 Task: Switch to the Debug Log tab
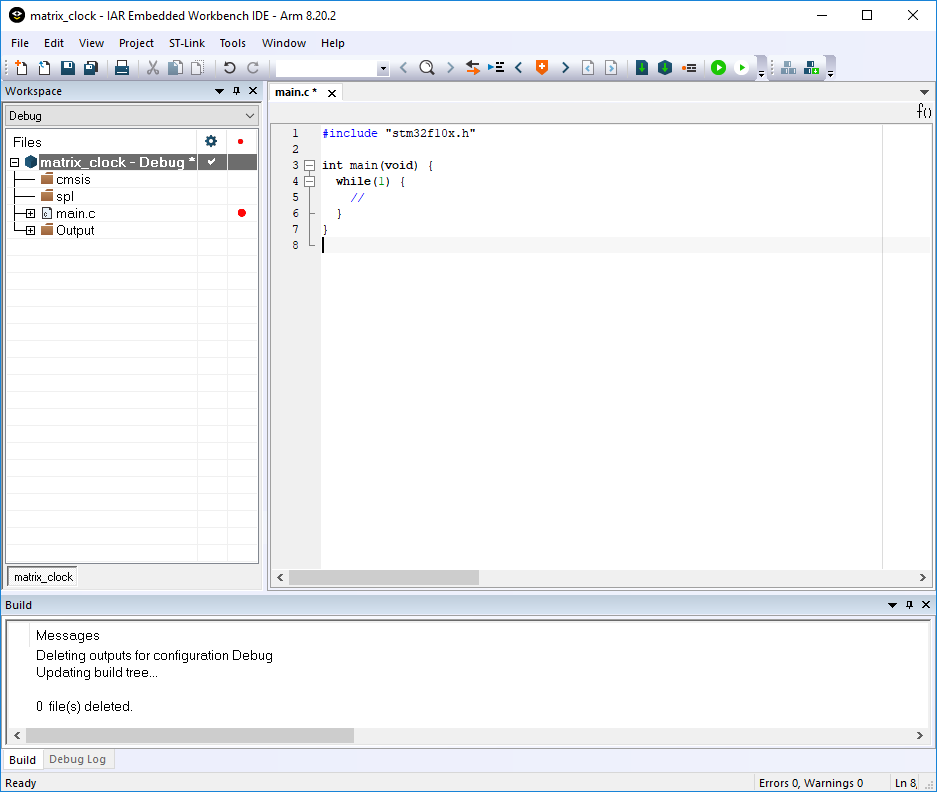coord(77,759)
